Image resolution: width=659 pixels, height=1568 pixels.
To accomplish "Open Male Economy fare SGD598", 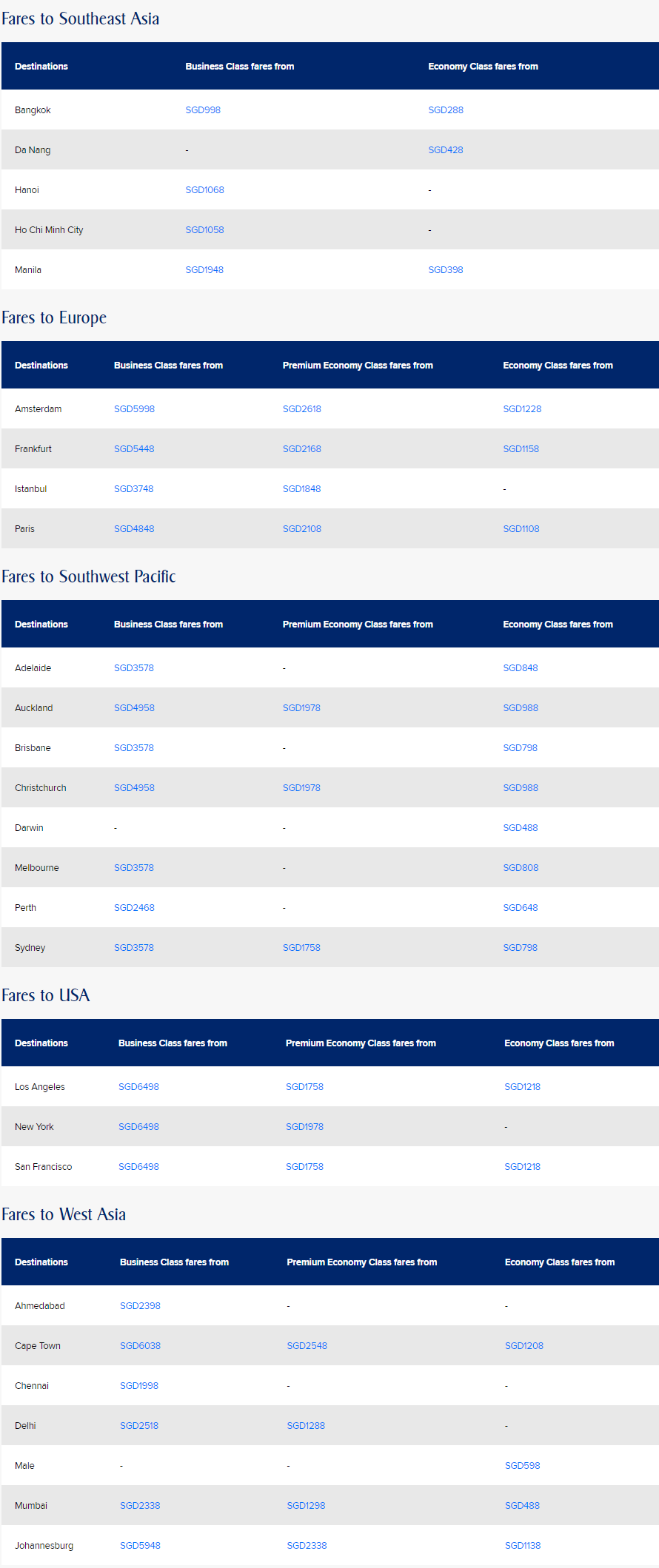I will [x=522, y=1466].
